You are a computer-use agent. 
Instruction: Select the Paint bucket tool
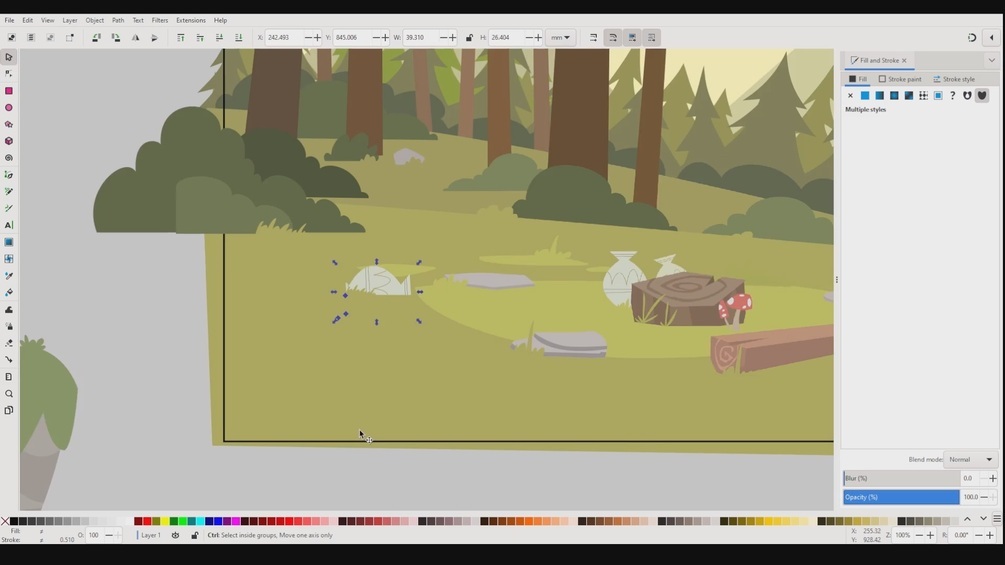point(9,292)
